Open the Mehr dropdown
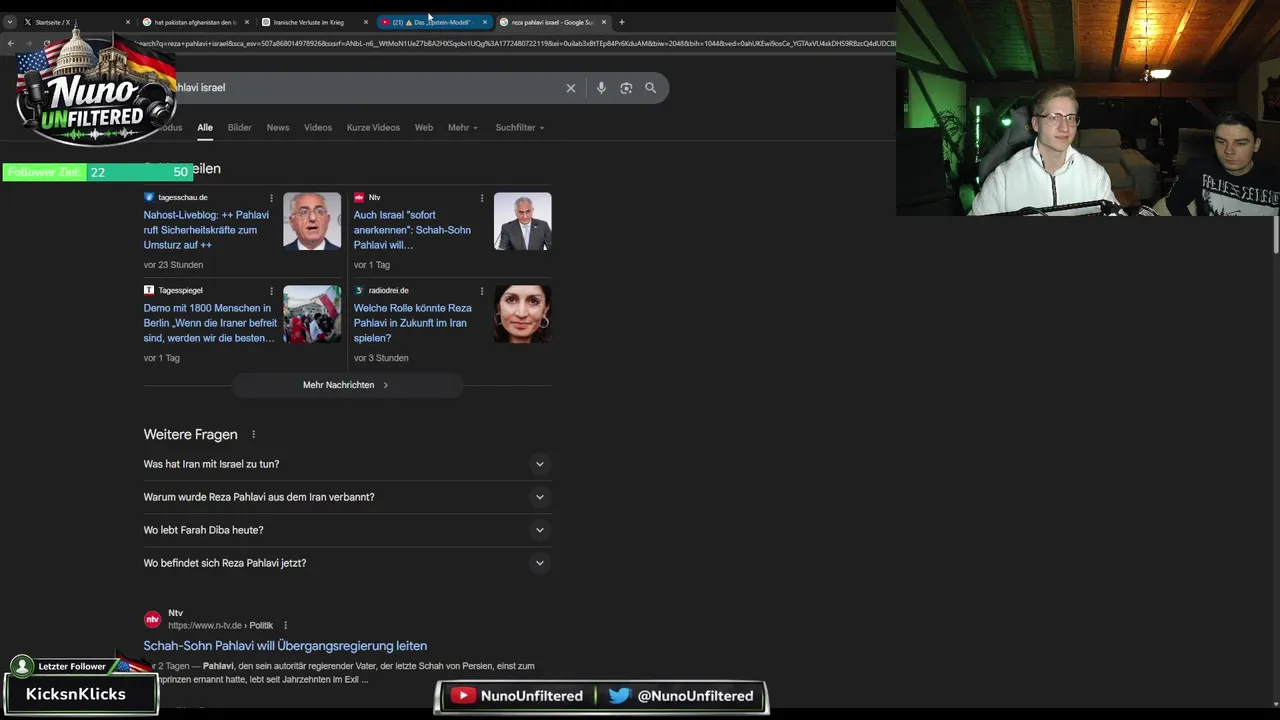 point(463,128)
